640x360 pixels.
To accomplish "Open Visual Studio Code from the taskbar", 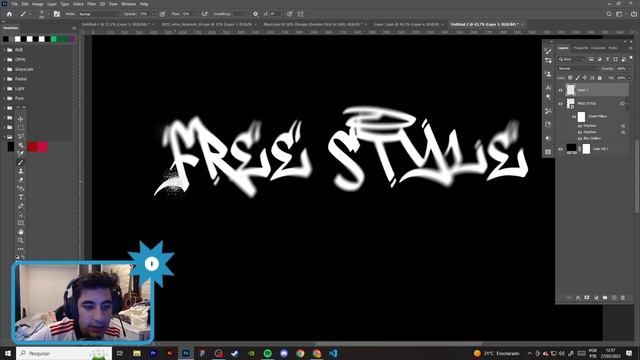I will coord(333,353).
